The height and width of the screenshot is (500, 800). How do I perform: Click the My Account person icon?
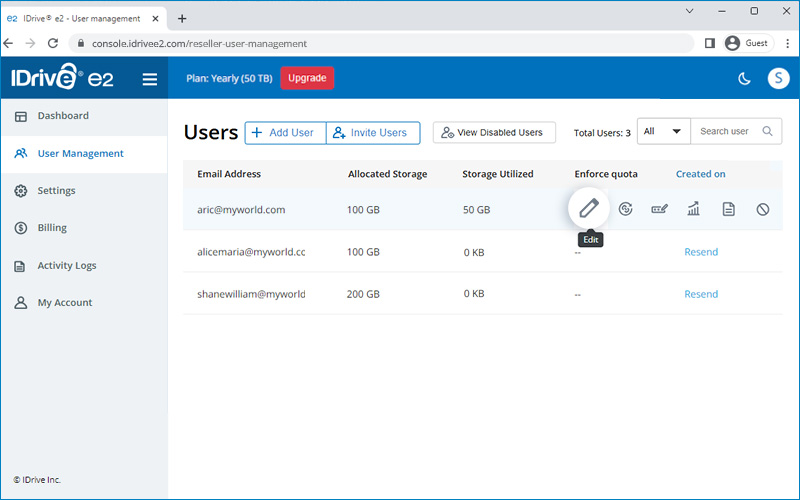click(x=20, y=303)
